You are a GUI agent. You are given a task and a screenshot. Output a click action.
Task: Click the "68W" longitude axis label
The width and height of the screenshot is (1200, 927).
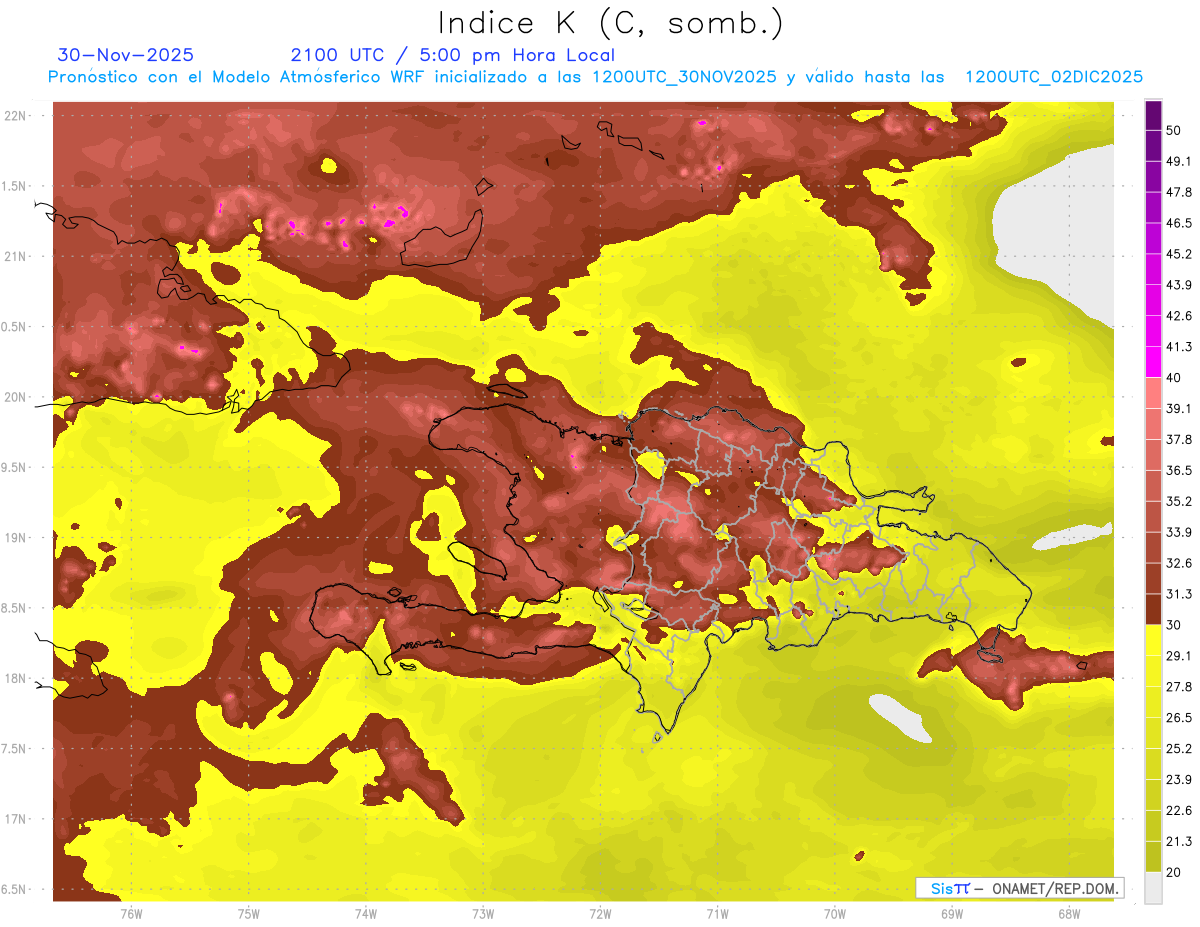coord(1068,914)
